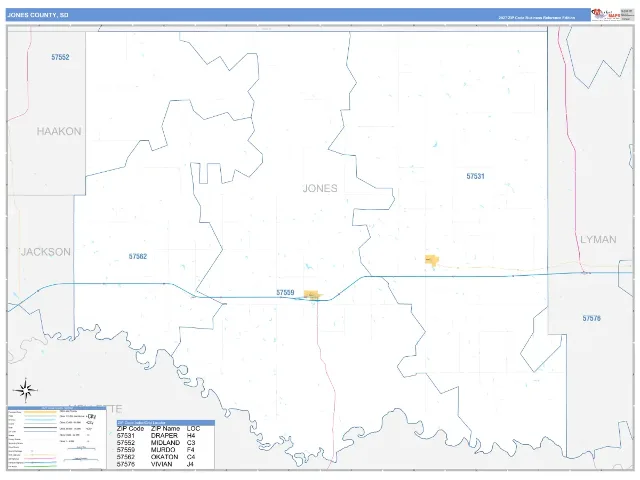640x480 pixels.
Task: Click the LYMAN county label
Action: pos(598,240)
